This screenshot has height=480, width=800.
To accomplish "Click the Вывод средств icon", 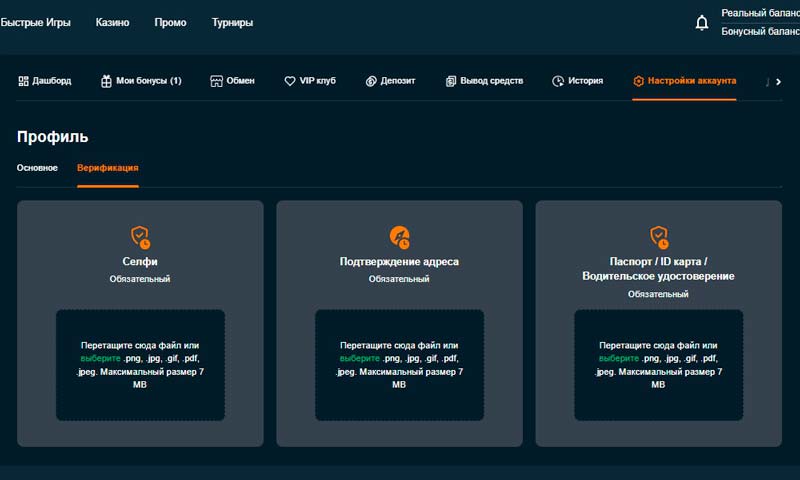I will click(451, 81).
